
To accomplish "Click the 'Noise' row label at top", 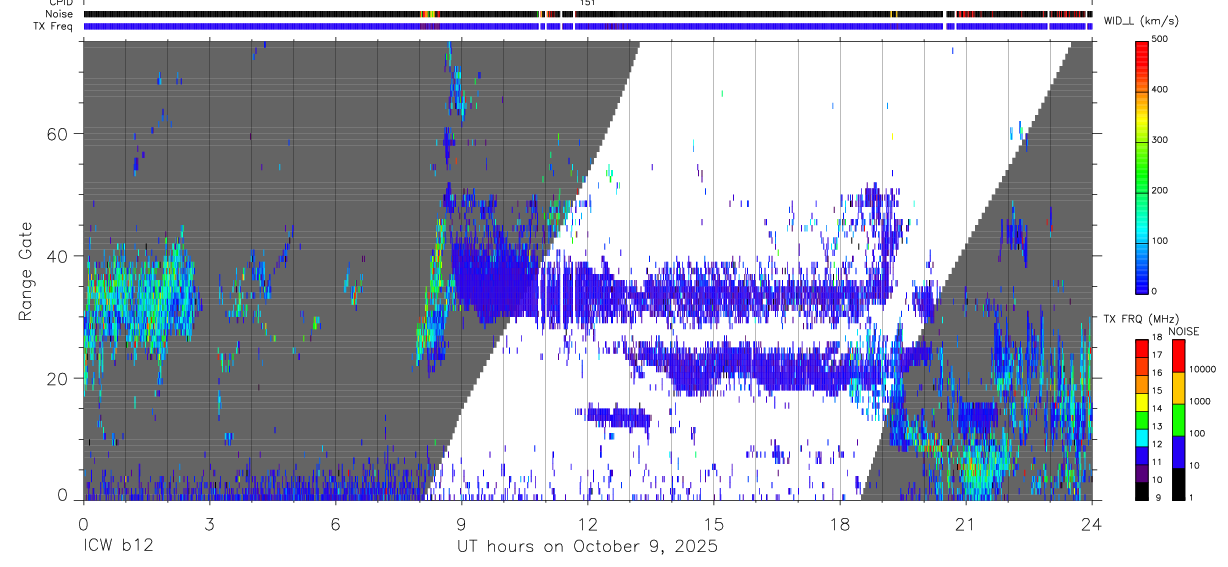I will 59,14.
